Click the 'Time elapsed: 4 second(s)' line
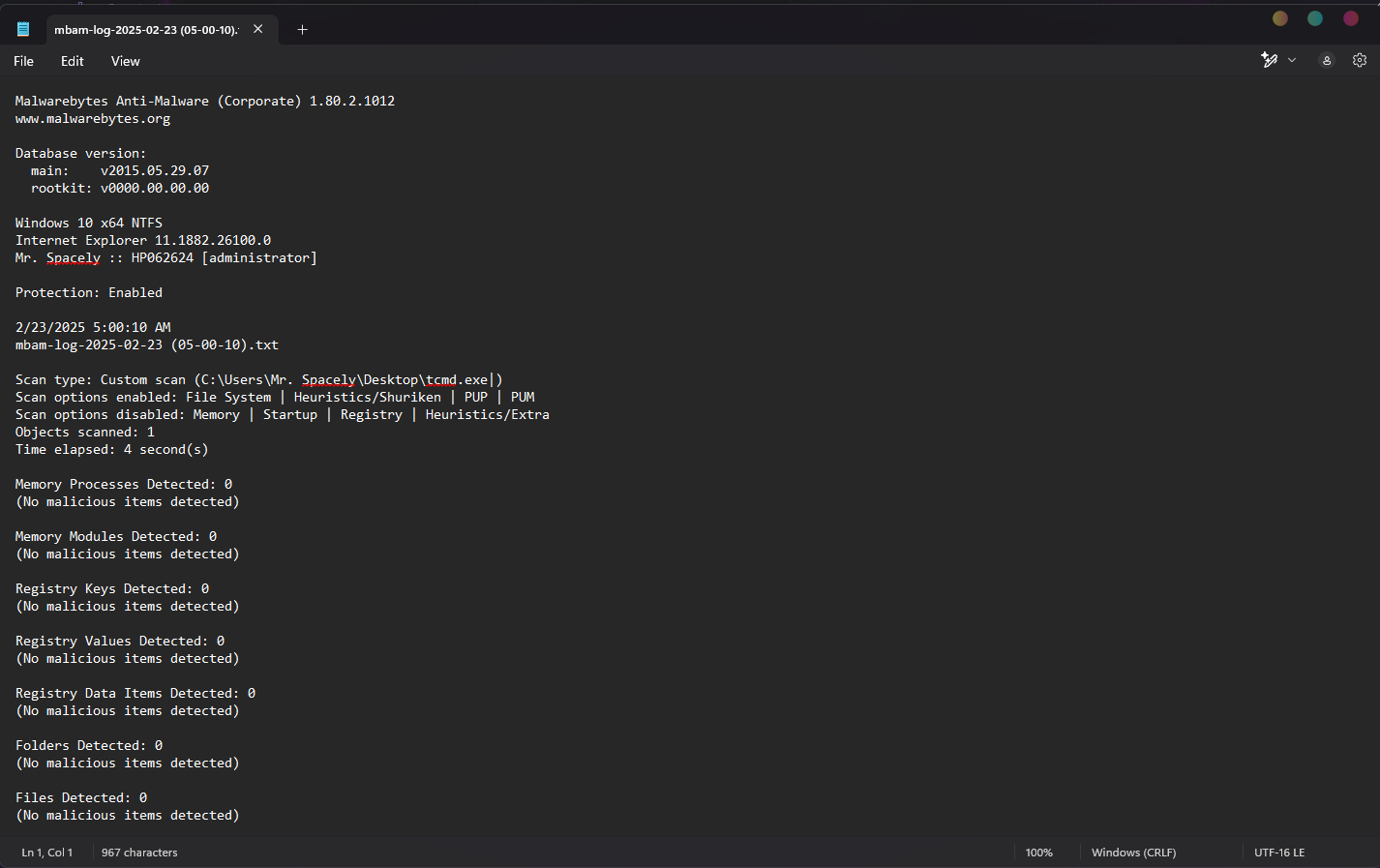The width and height of the screenshot is (1380, 868). click(112, 449)
